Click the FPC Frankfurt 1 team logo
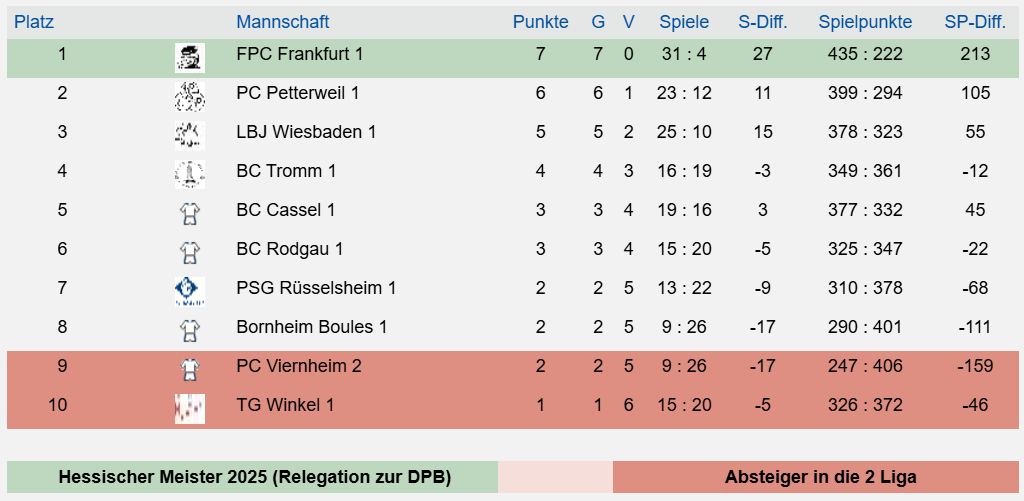This screenshot has width=1024, height=501. (x=190, y=57)
